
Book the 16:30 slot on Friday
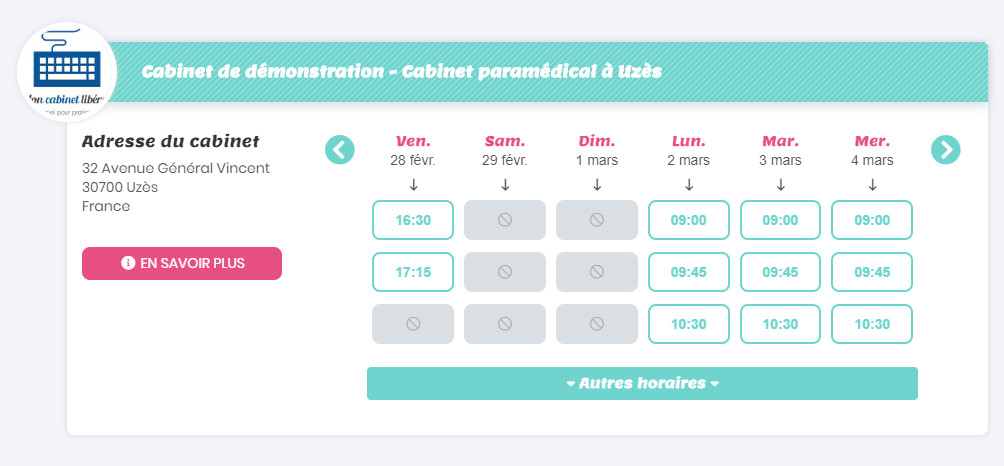[413, 220]
